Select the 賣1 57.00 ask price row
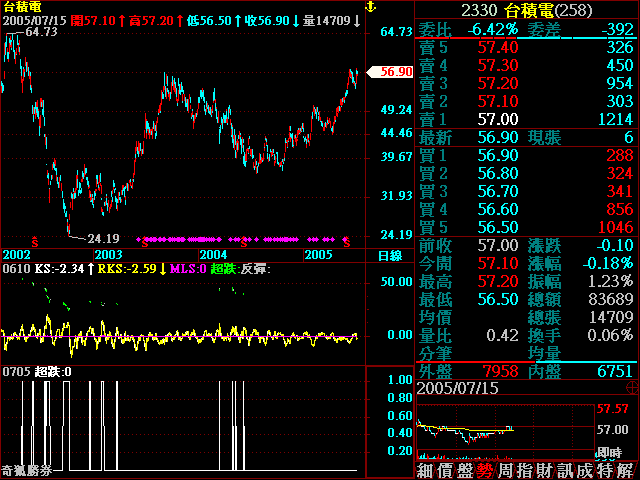 click(526, 118)
